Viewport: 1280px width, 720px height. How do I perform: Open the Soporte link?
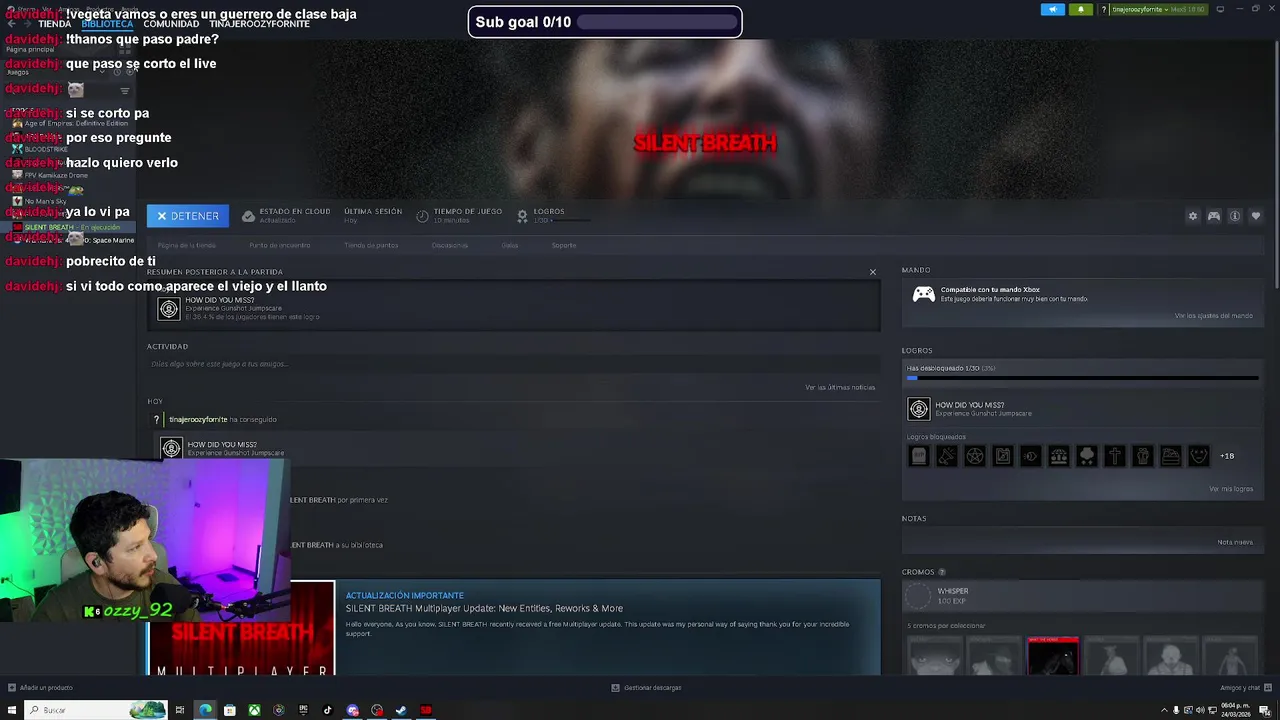coord(564,245)
